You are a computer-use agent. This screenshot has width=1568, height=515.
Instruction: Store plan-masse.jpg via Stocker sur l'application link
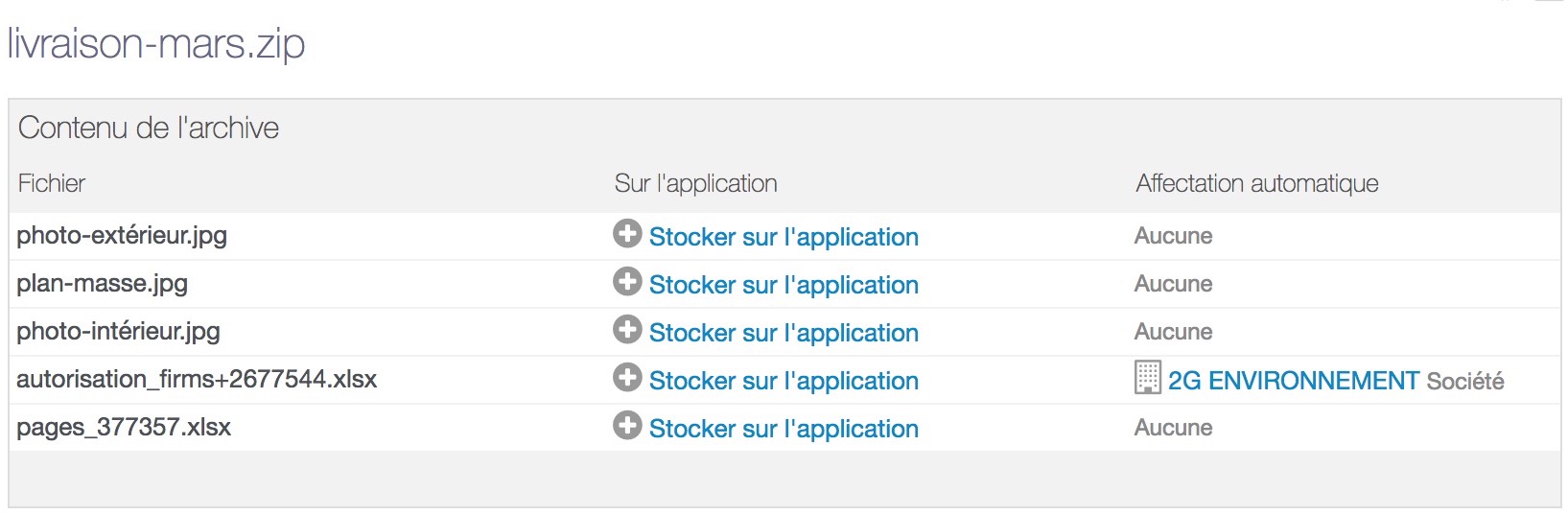click(x=784, y=285)
